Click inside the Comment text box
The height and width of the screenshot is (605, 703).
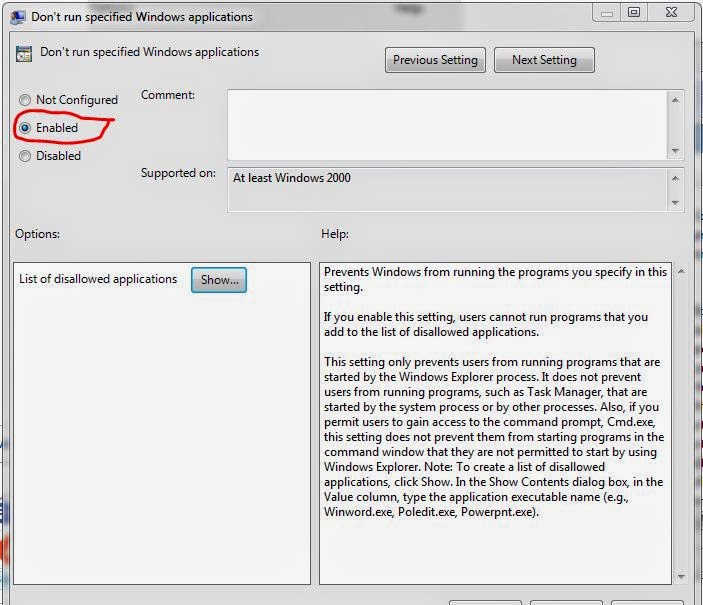447,125
